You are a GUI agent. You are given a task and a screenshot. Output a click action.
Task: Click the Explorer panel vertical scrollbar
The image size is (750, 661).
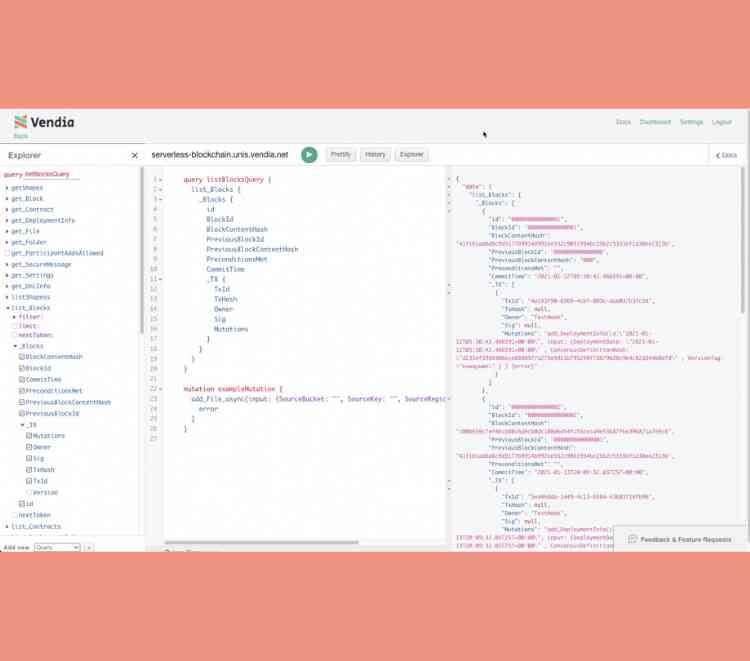click(x=142, y=250)
